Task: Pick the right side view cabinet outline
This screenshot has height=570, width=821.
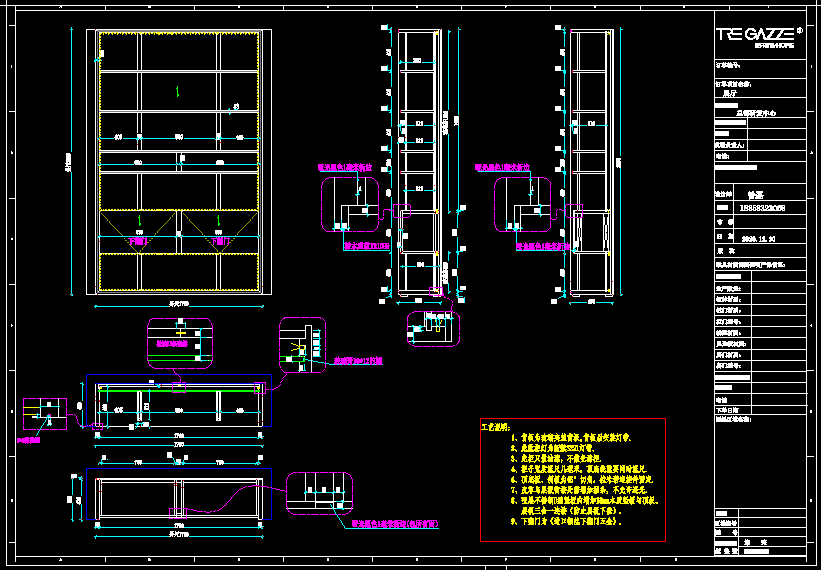Action: tap(591, 163)
